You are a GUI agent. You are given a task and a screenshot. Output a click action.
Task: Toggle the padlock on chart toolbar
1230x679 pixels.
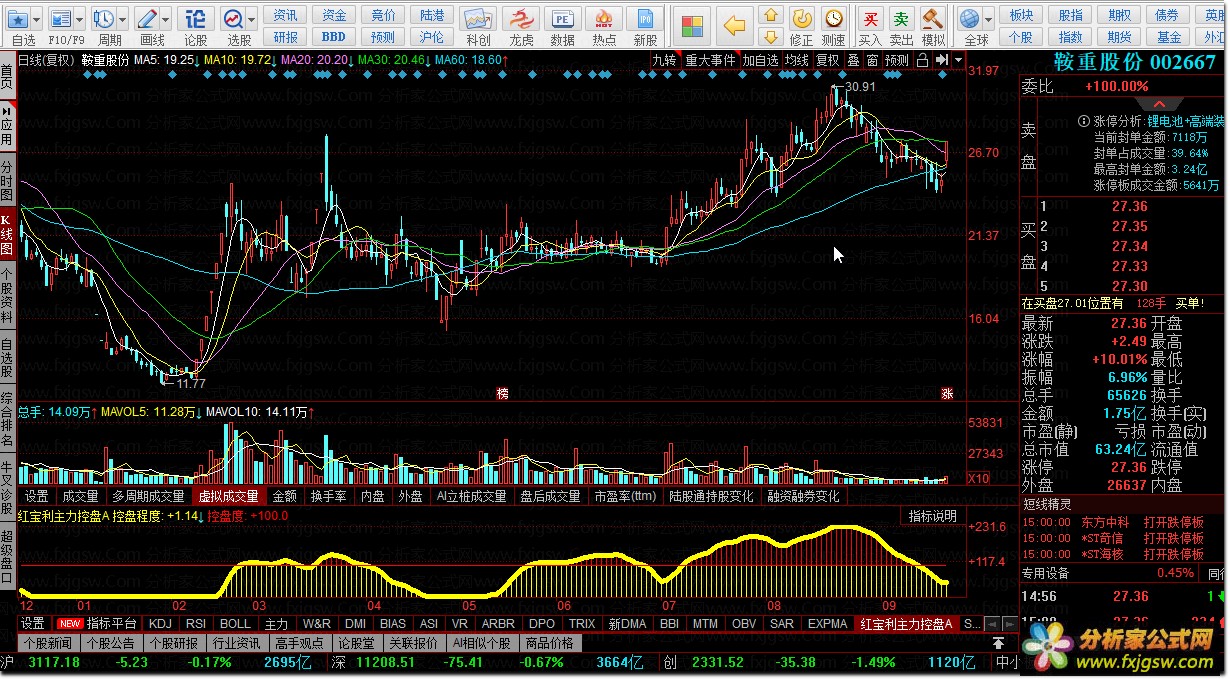coord(922,60)
